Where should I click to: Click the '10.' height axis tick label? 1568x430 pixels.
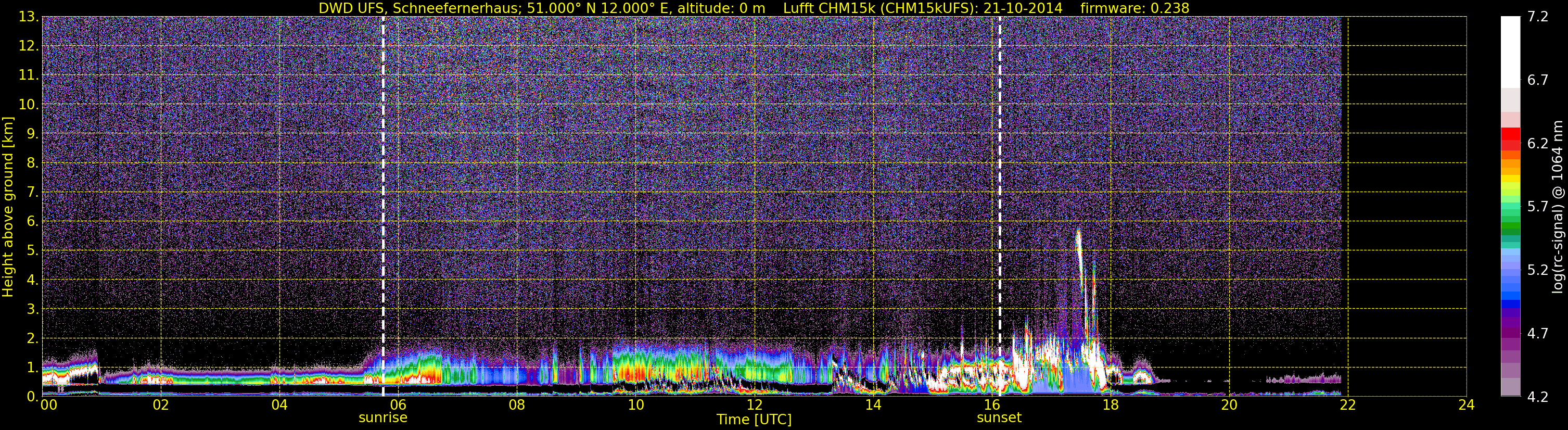click(x=28, y=105)
